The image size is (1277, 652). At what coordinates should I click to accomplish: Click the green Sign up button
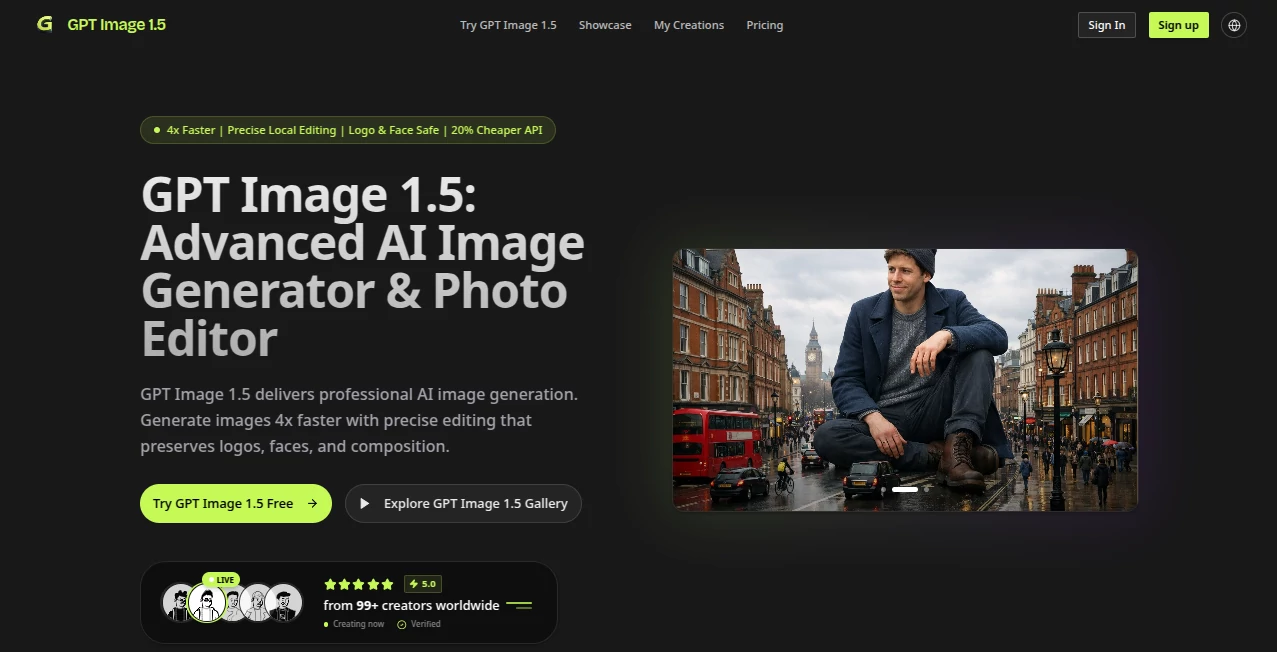(x=1178, y=25)
